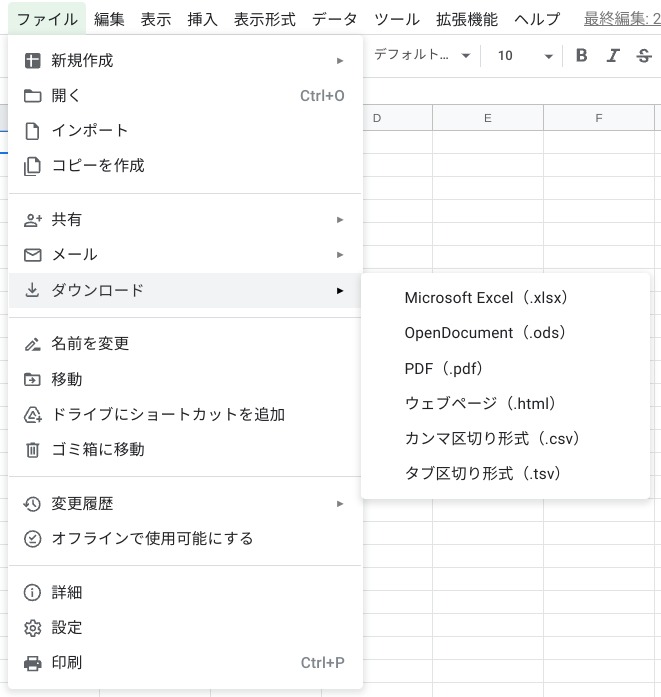Open the 挿入 menu in menu bar
The width and height of the screenshot is (661, 697).
pyautogui.click(x=202, y=19)
